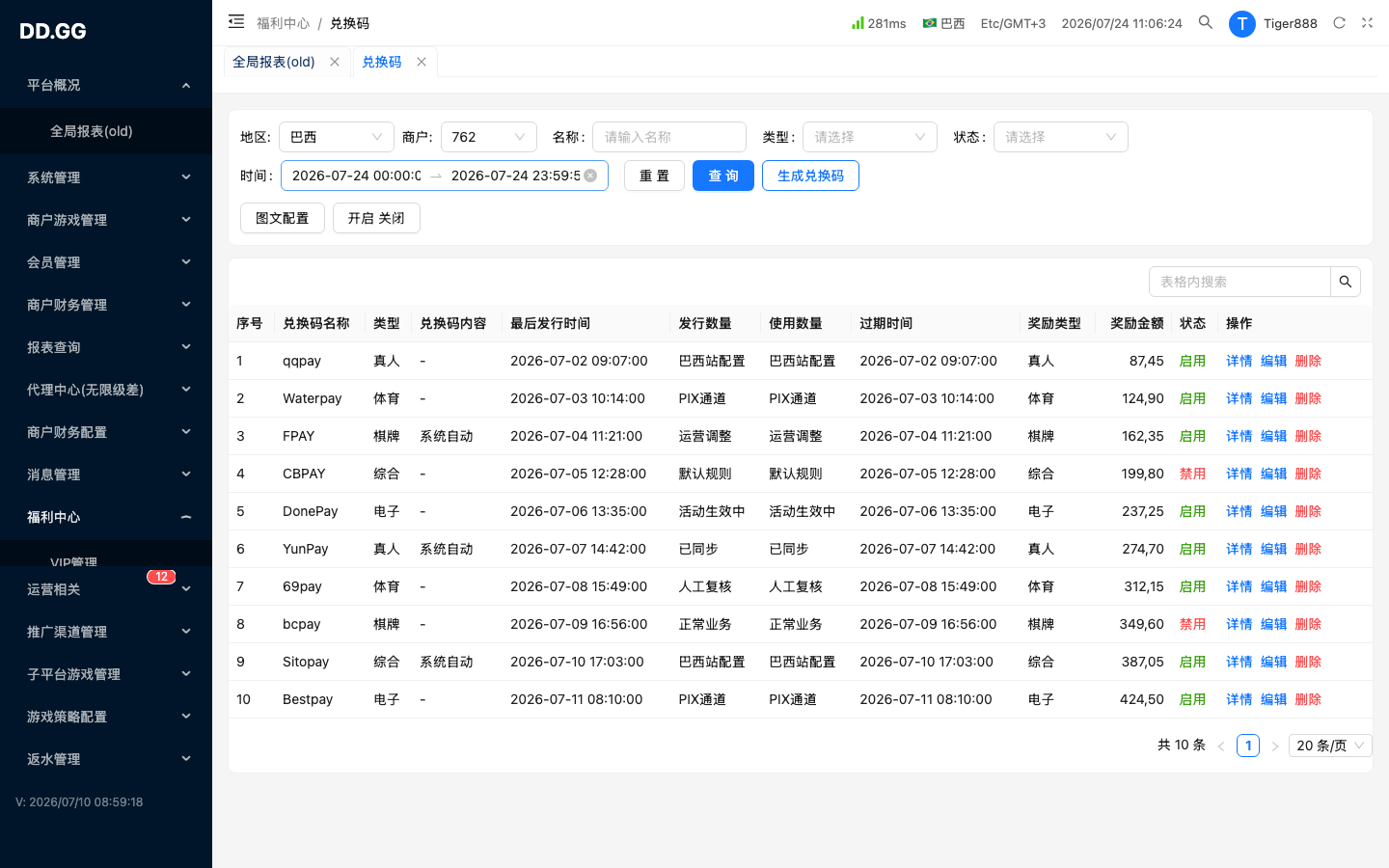Open the 类型 select dropdown
This screenshot has height=868, width=1389.
tap(870, 137)
